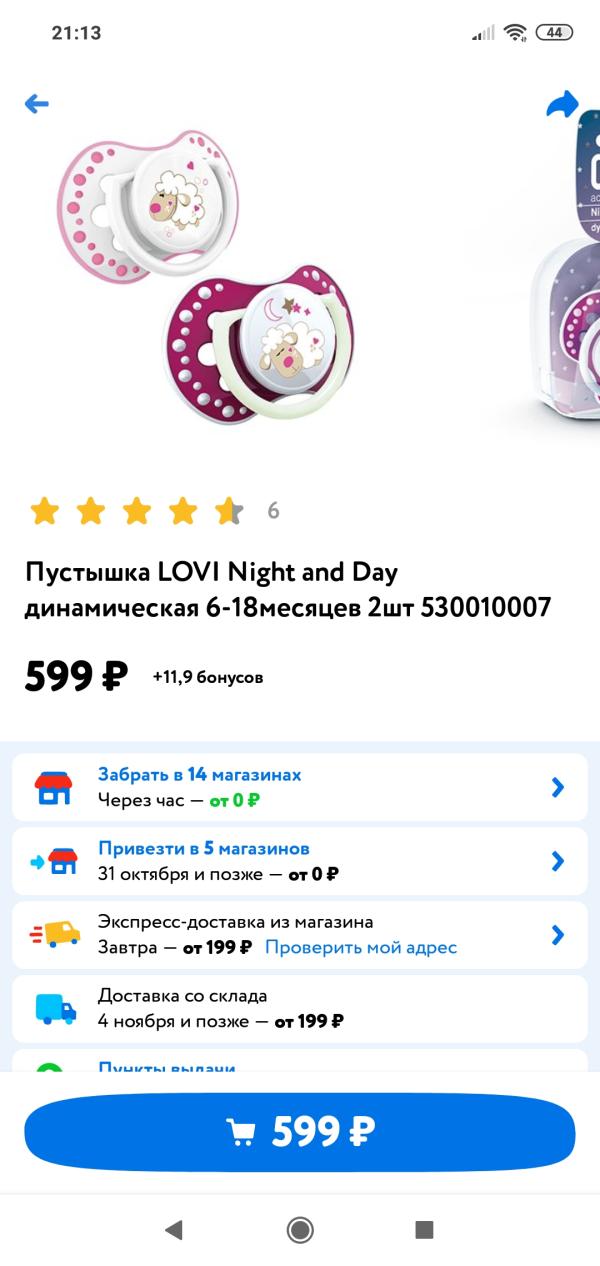Tap the blue back arrow
The image size is (600, 1266).
point(37,103)
